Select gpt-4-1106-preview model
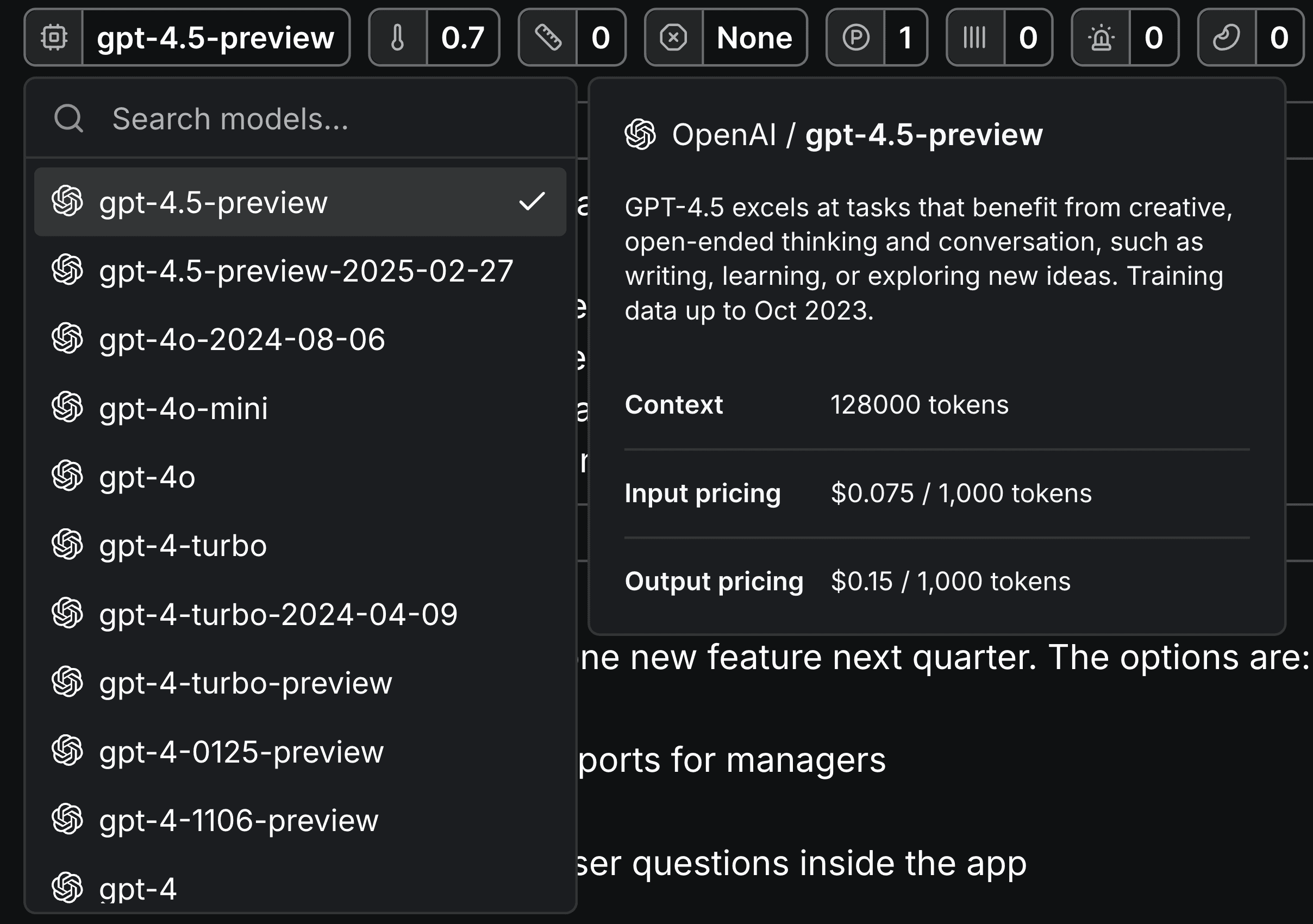 click(x=300, y=820)
